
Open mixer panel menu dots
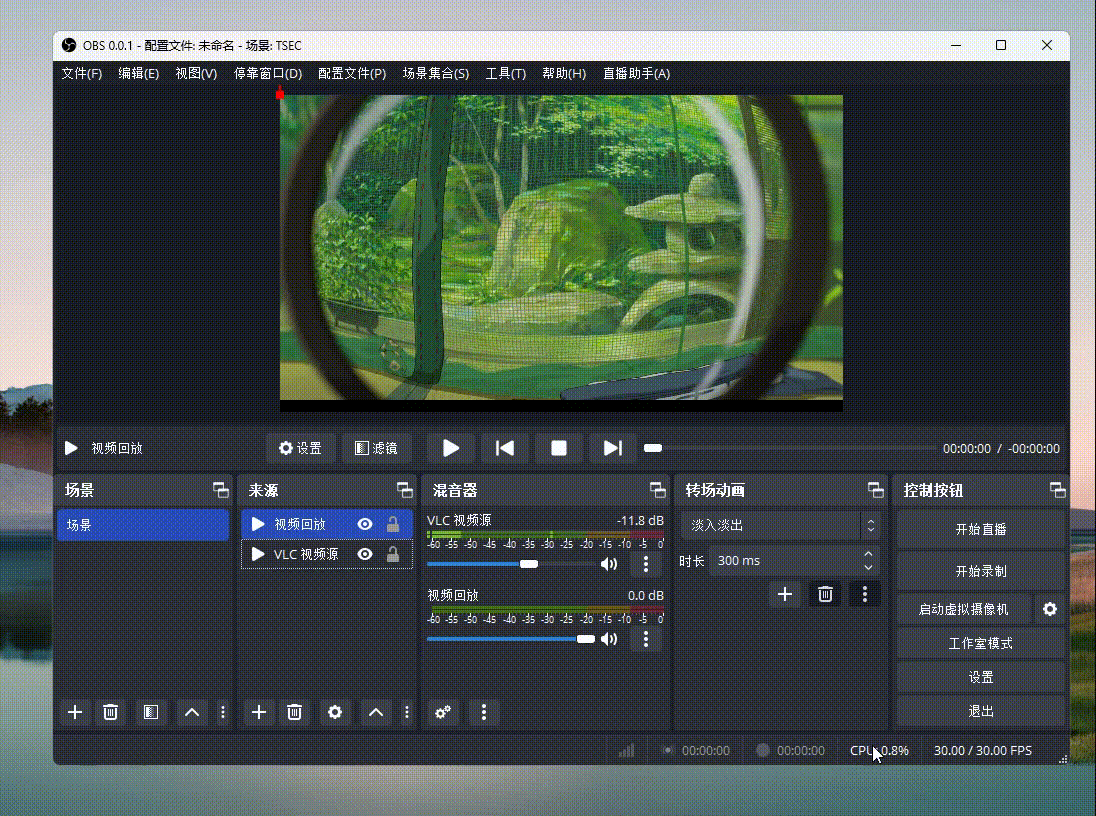click(x=484, y=713)
